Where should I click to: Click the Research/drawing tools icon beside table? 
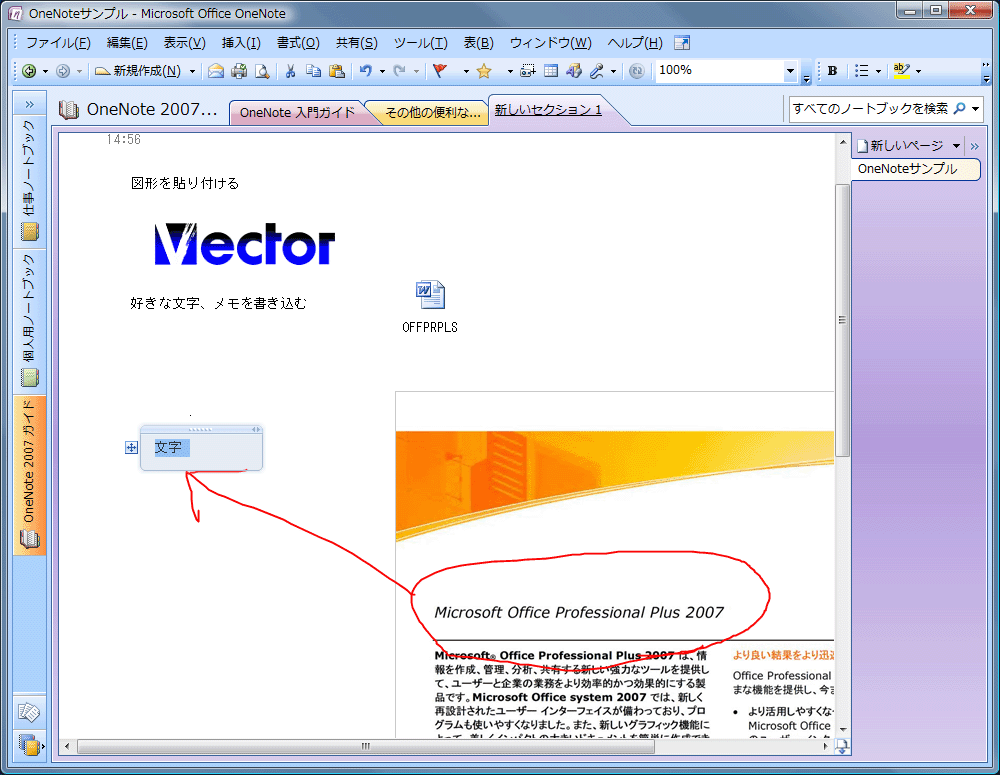[574, 71]
